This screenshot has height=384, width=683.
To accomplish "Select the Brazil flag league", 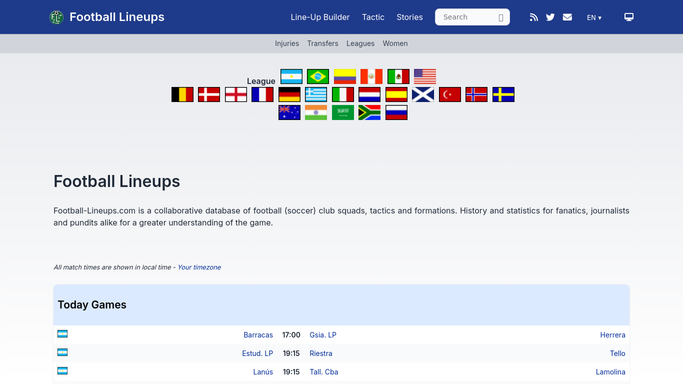I will [x=318, y=77].
